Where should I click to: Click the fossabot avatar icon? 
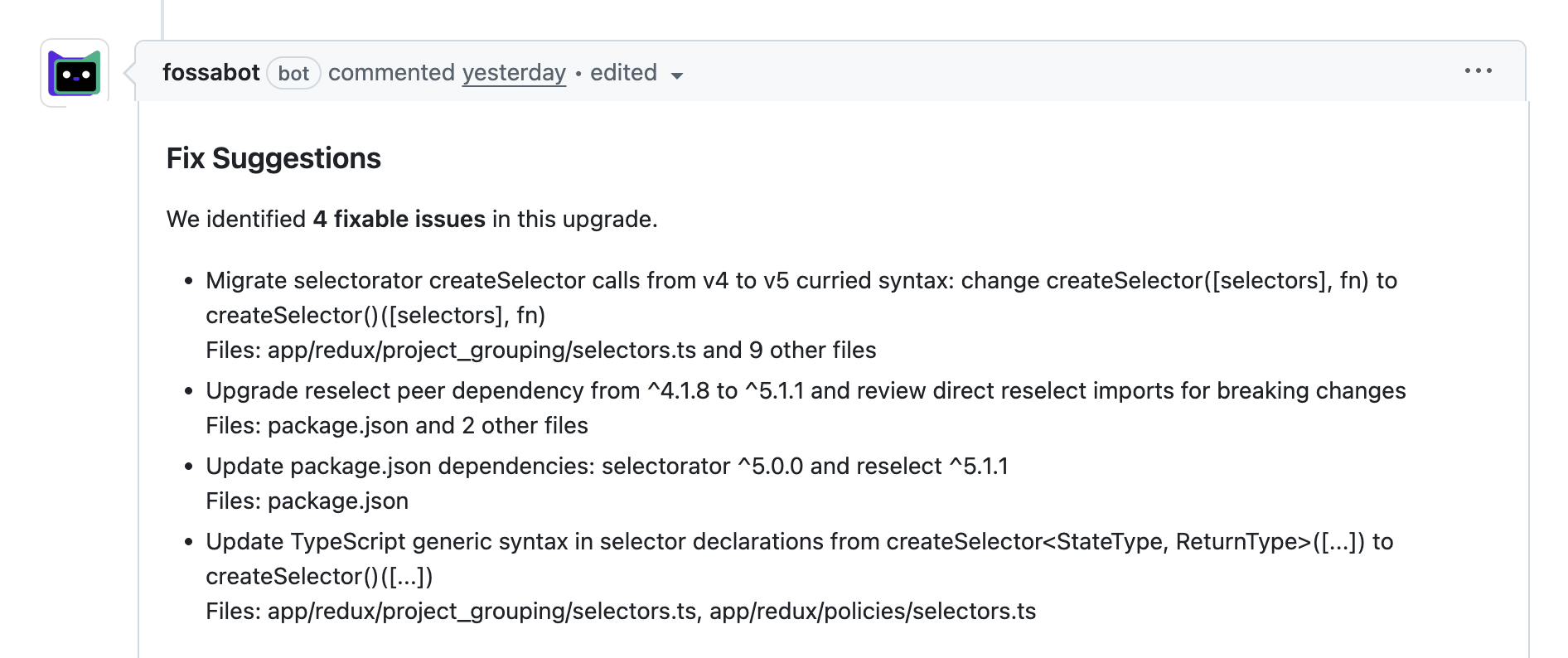click(x=75, y=74)
